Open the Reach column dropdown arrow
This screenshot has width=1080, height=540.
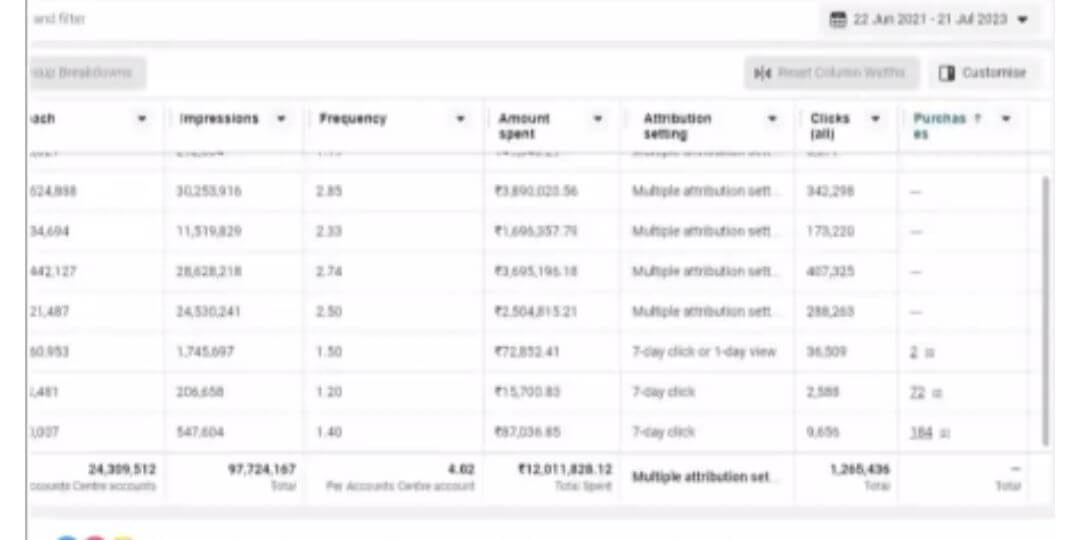click(x=142, y=119)
